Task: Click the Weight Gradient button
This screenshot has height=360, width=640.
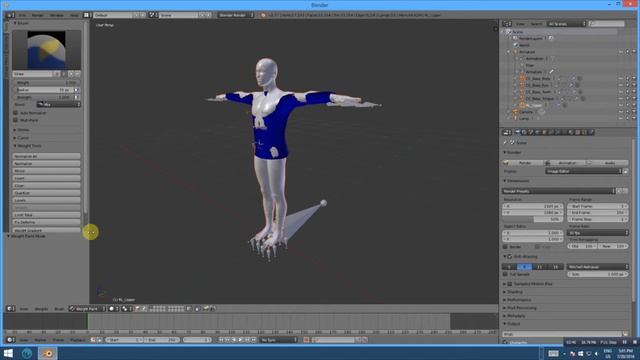Action: click(47, 230)
